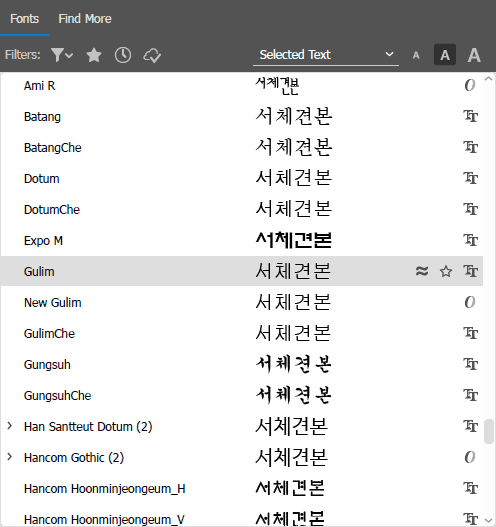
Task: Click the Korean sample preview for Batang
Action: tap(294, 116)
